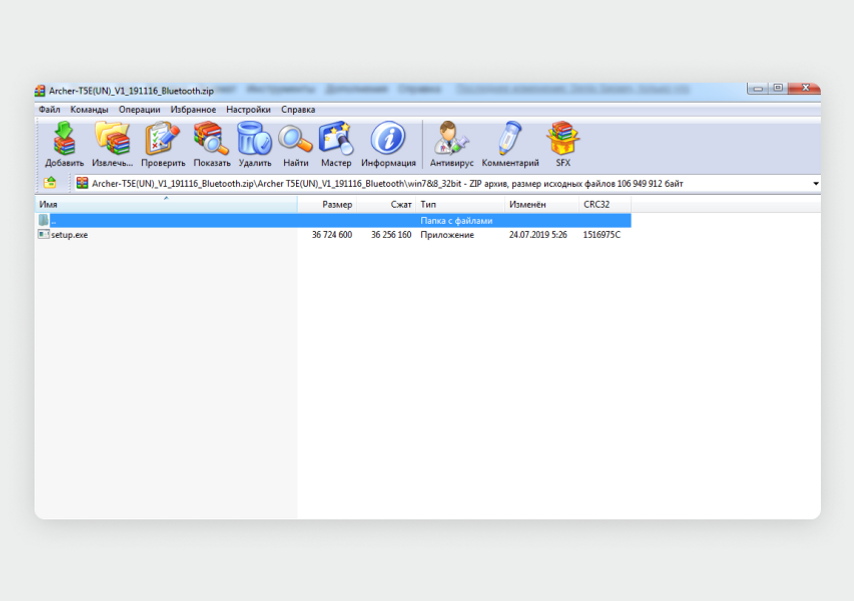854x601 pixels.
Task: Sort files by Тип column
Action: point(460,204)
